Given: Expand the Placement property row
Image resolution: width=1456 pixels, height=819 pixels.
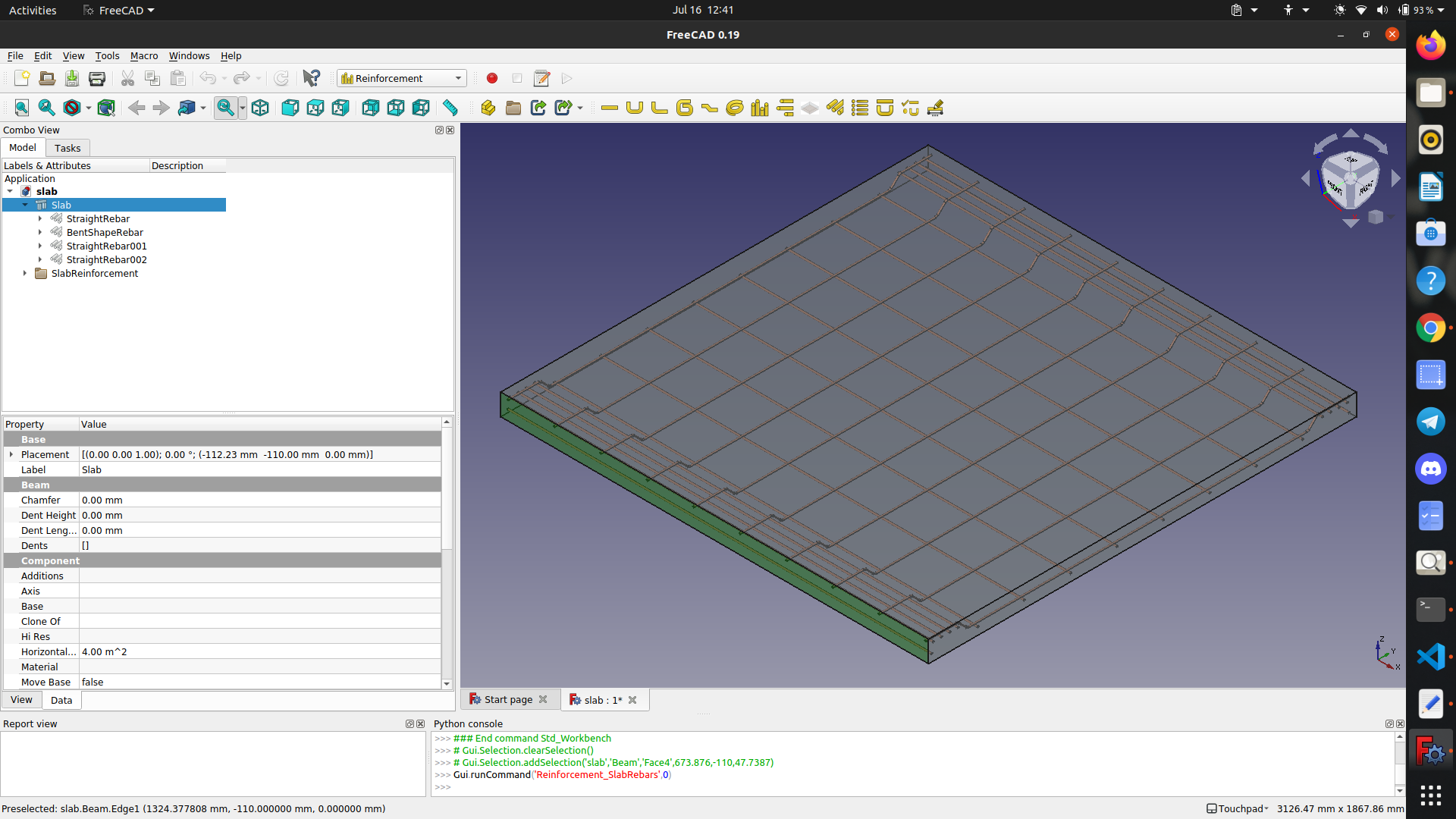Looking at the screenshot, I should point(11,454).
